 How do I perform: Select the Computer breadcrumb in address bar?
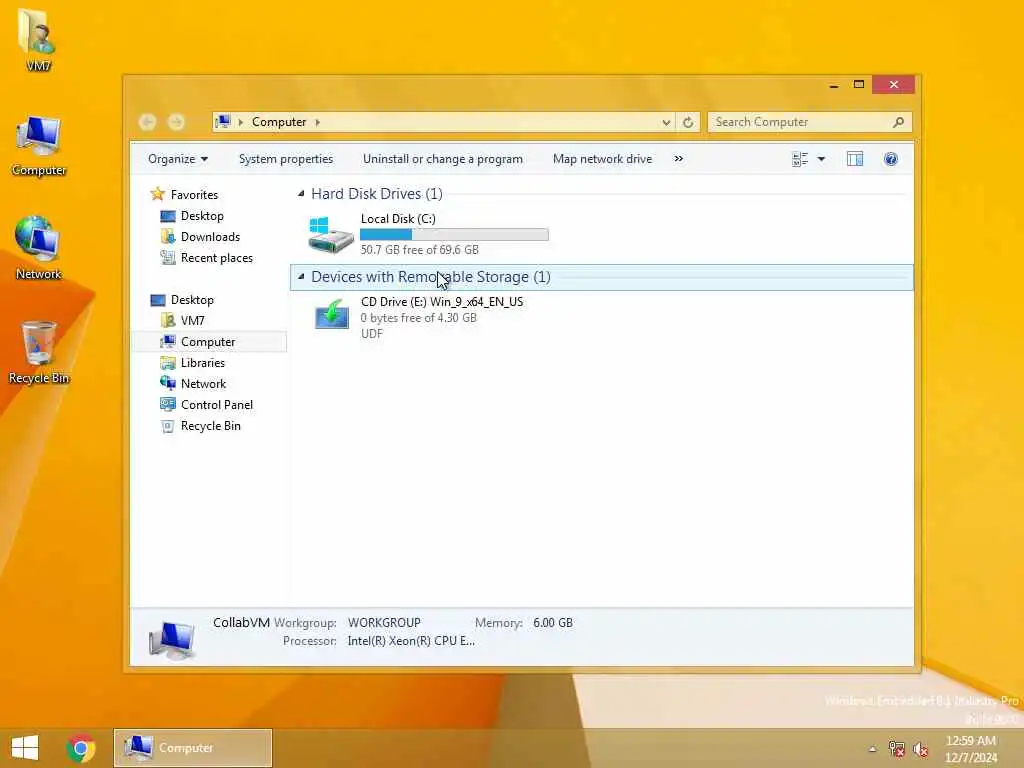click(x=279, y=122)
